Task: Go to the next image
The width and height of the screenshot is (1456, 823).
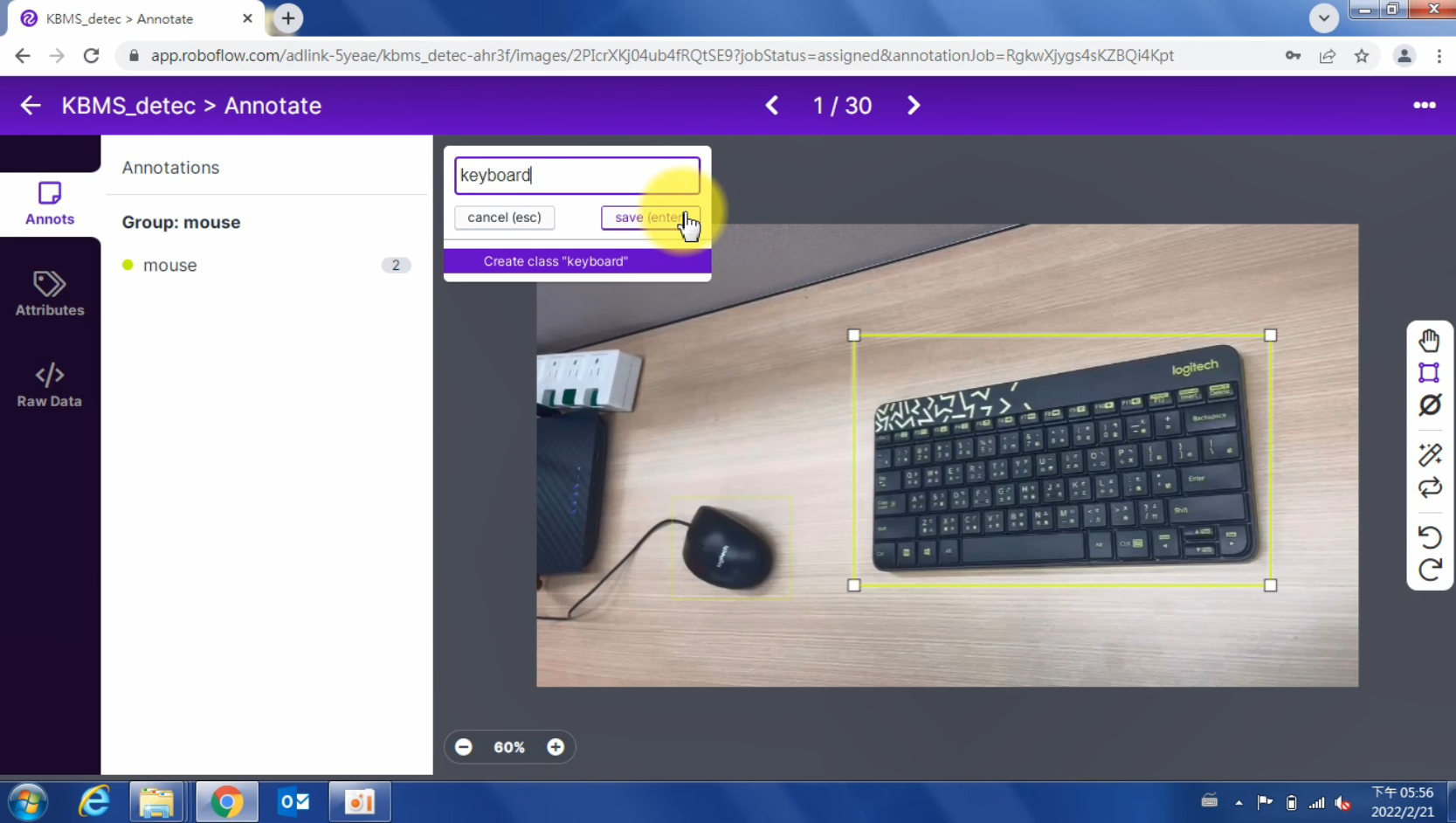Action: (x=913, y=106)
